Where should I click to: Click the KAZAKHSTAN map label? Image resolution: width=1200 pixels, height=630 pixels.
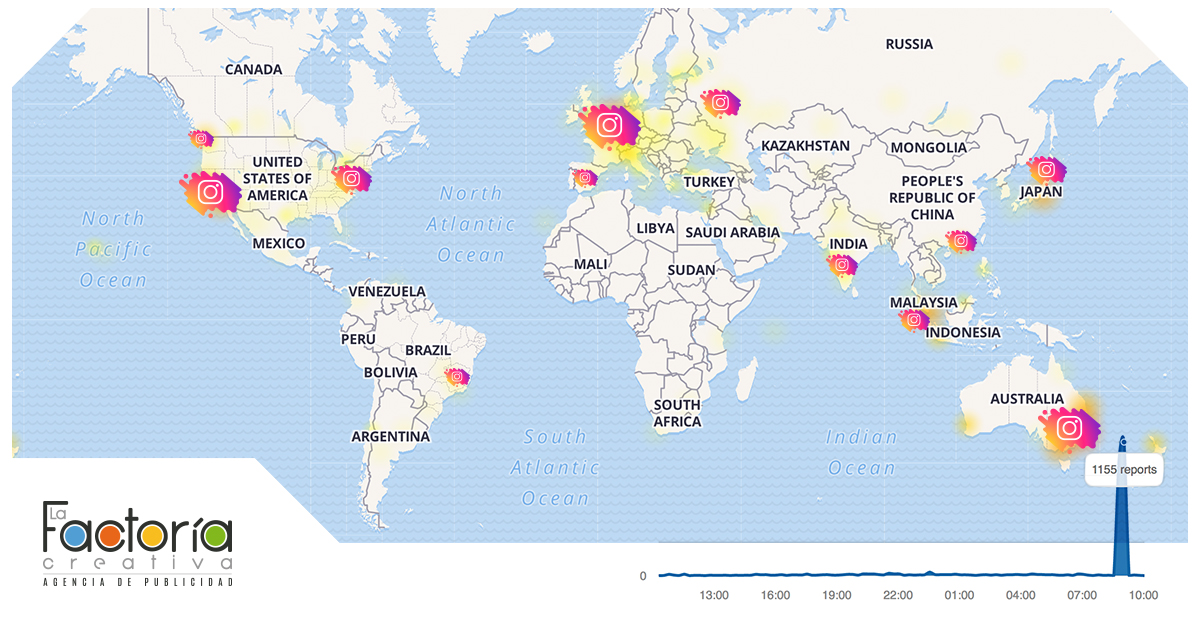[805, 146]
